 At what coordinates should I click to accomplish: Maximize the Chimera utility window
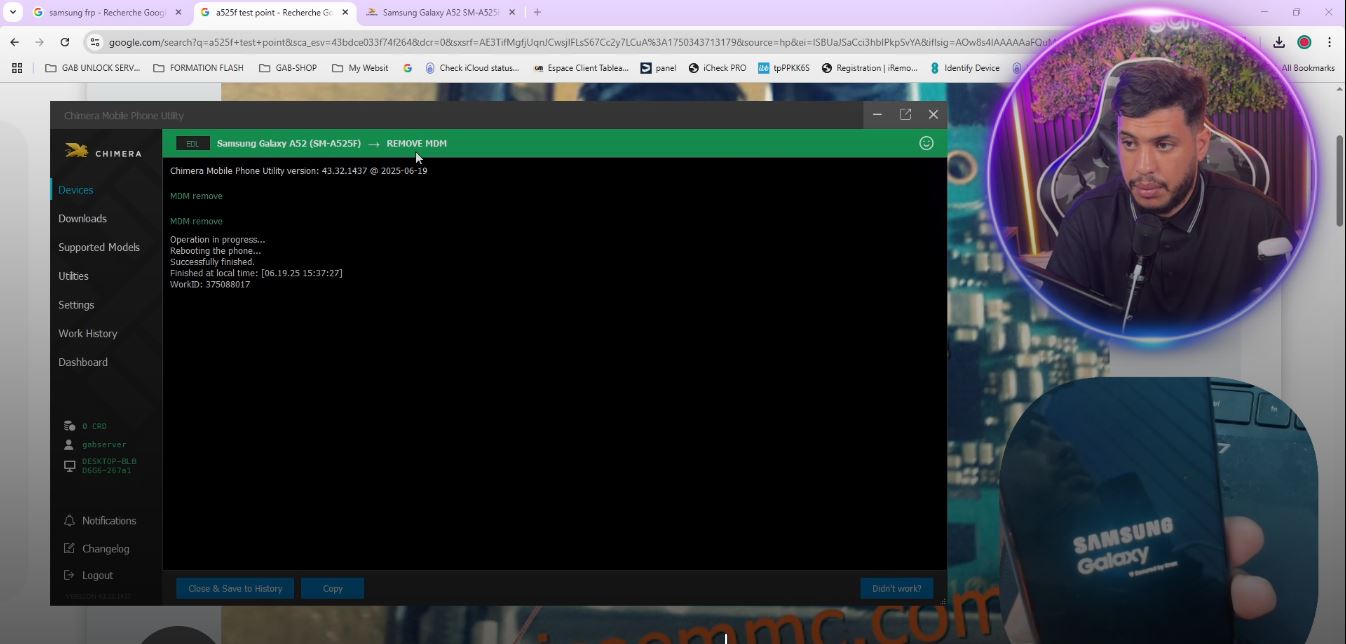905,115
